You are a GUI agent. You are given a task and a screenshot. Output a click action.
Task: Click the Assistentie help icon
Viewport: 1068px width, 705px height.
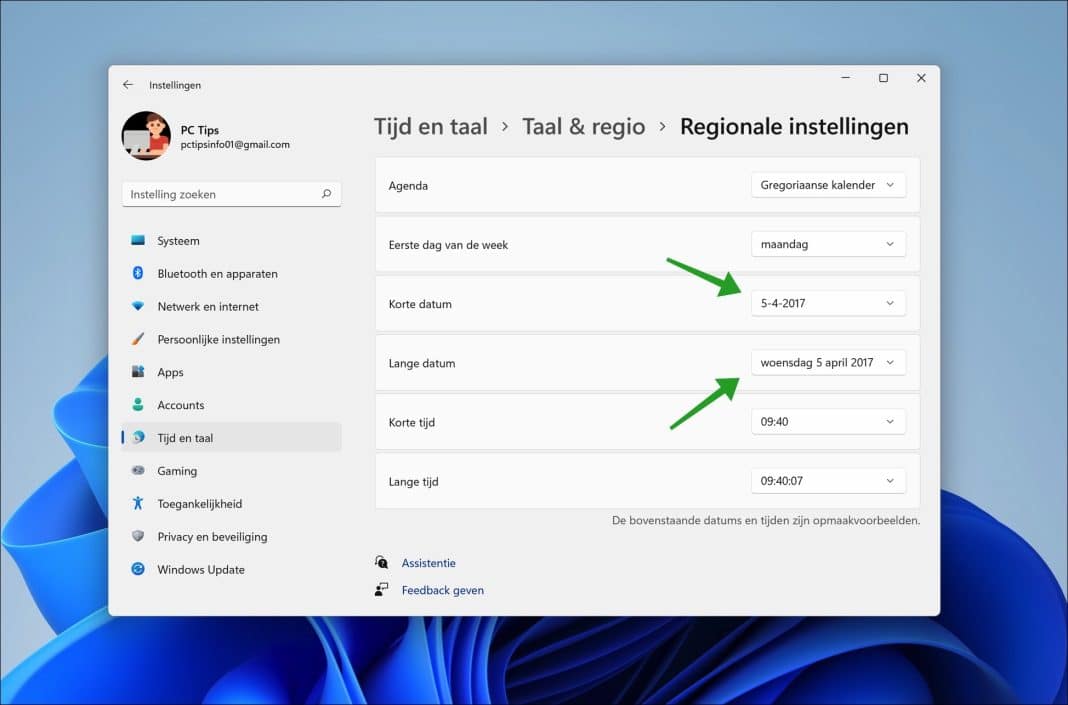382,562
